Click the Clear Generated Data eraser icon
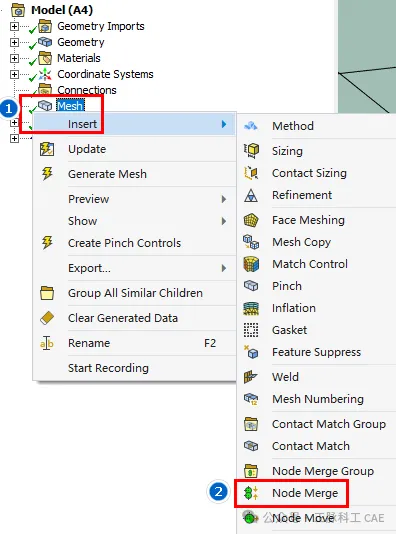Image resolution: width=396 pixels, height=534 pixels. [x=47, y=318]
